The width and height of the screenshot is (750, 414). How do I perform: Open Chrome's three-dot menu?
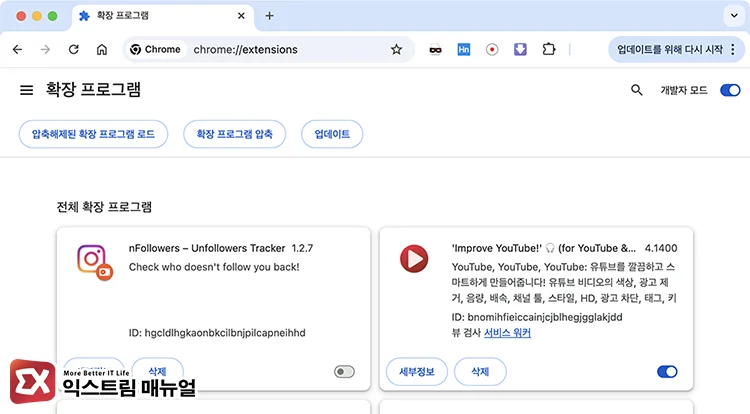(733, 49)
